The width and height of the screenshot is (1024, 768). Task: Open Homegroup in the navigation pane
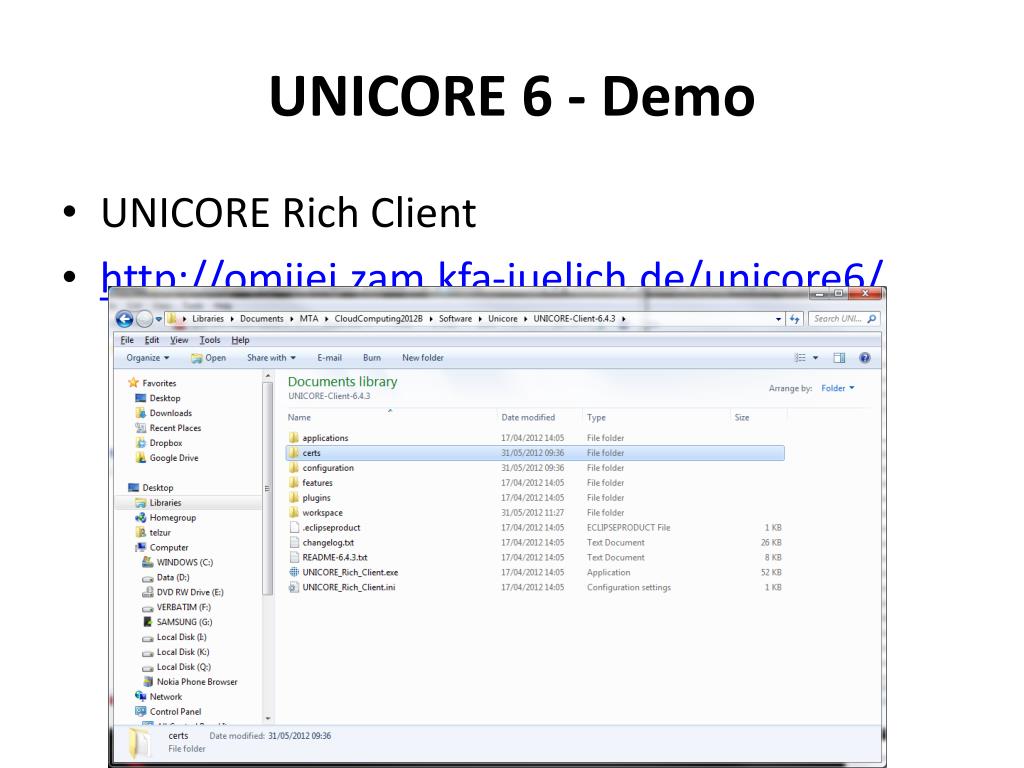pos(172,518)
